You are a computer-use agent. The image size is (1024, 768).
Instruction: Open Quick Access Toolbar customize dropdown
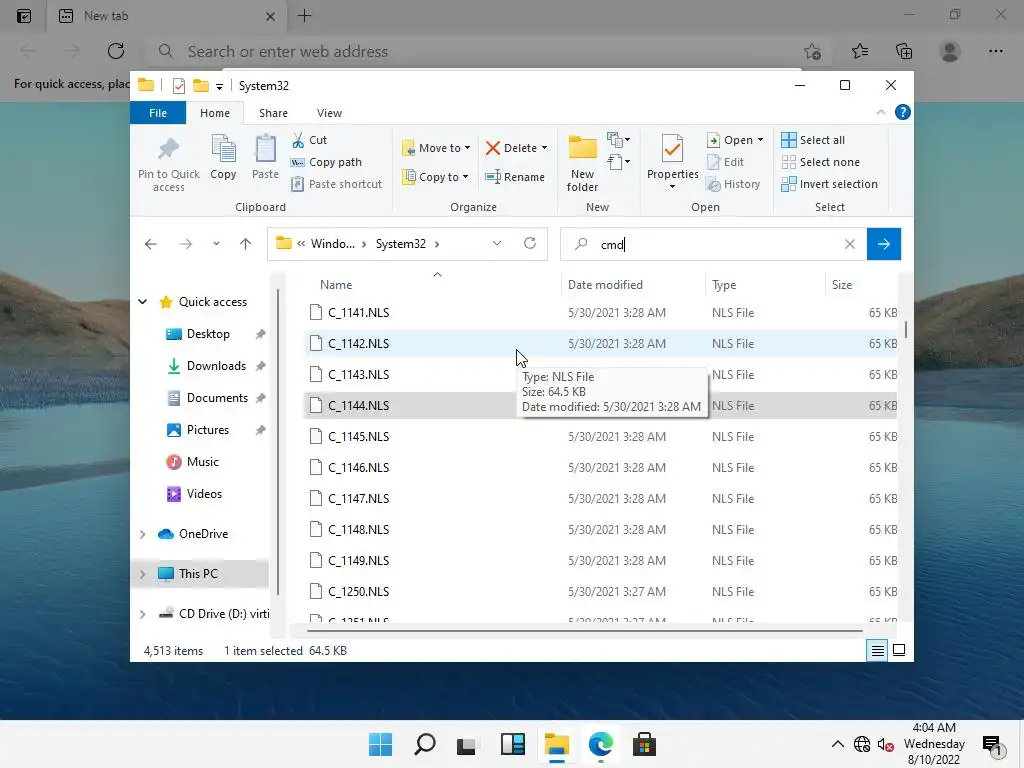pos(219,86)
